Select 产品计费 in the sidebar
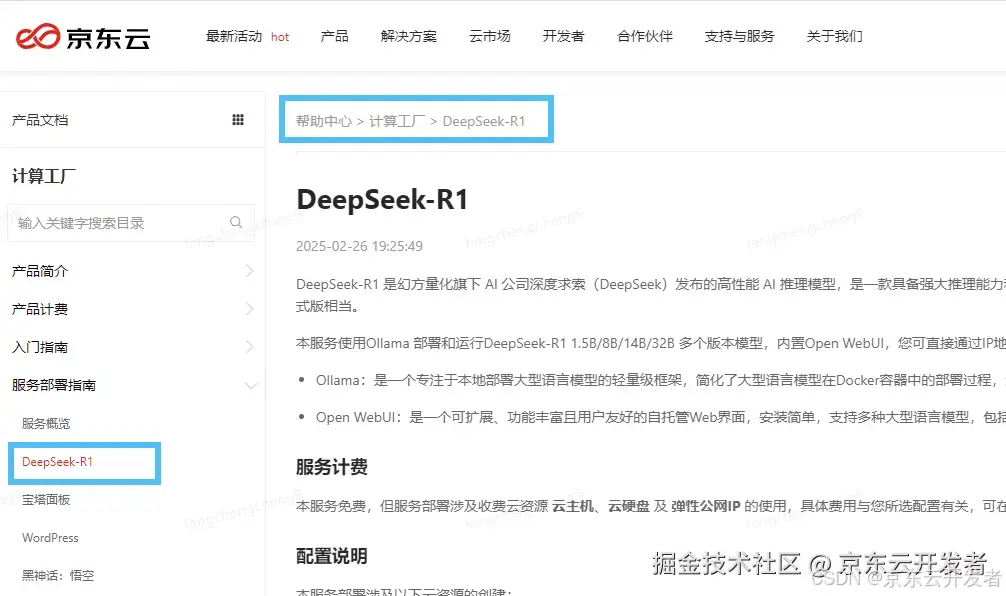 click(x=40, y=309)
